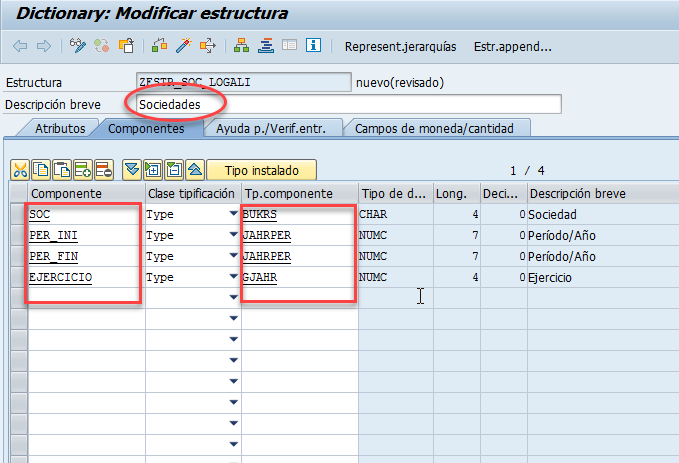Click the Paste rows icon
Image resolution: width=679 pixels, height=463 pixels.
[x=62, y=170]
